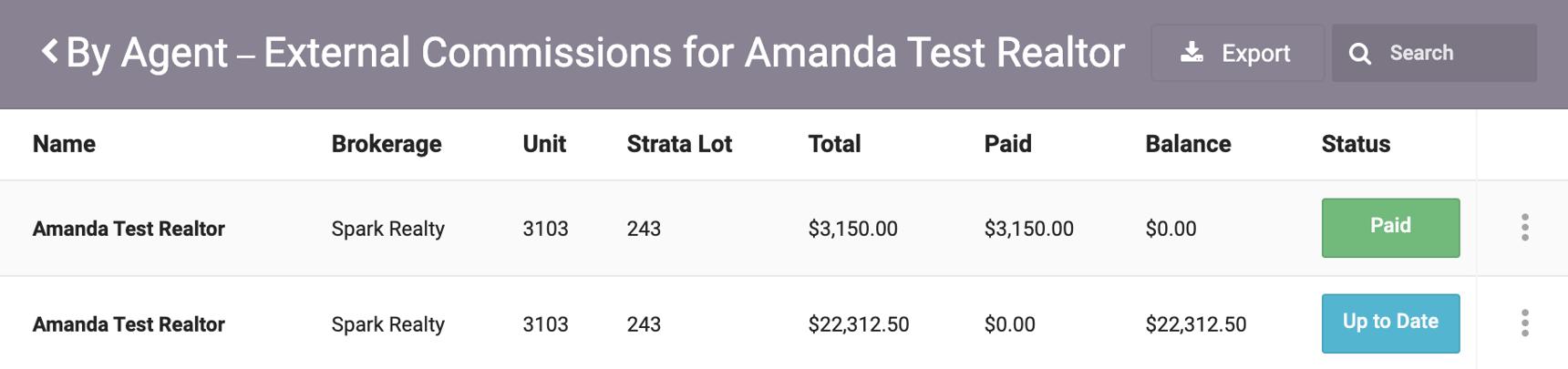Click the Export download icon
Viewport: 1568px width, 369px height.
click(1191, 53)
